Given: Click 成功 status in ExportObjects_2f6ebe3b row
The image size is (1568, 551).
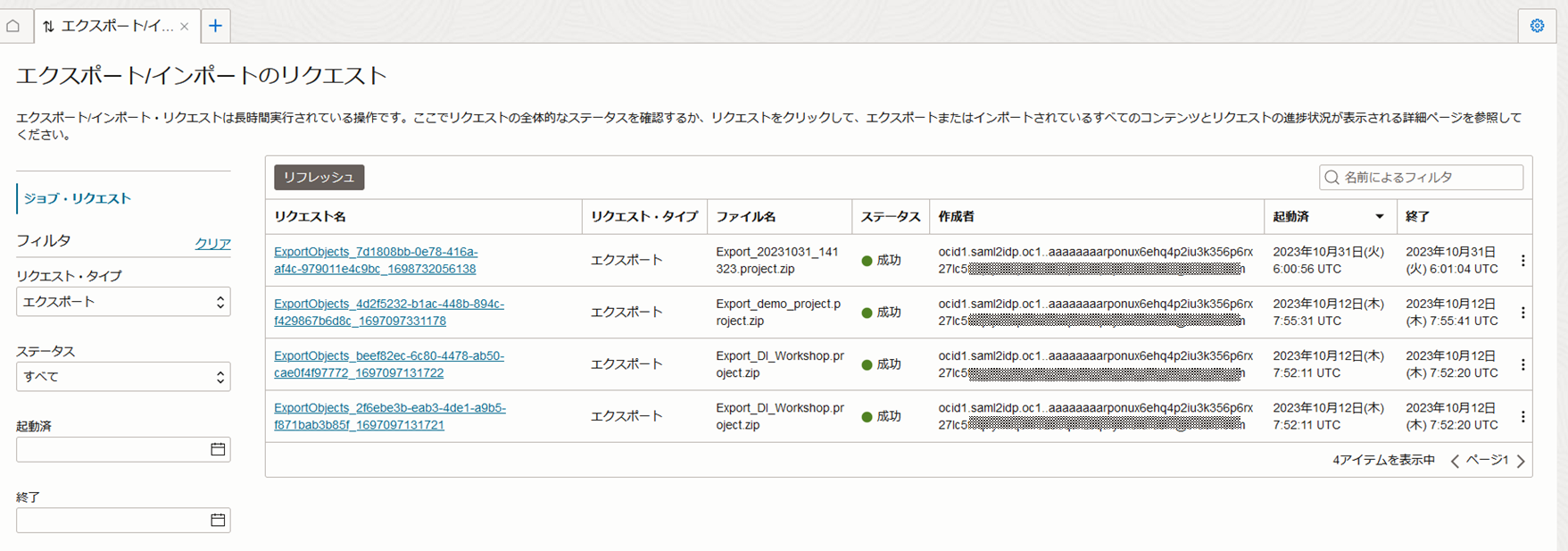Looking at the screenshot, I should [882, 415].
